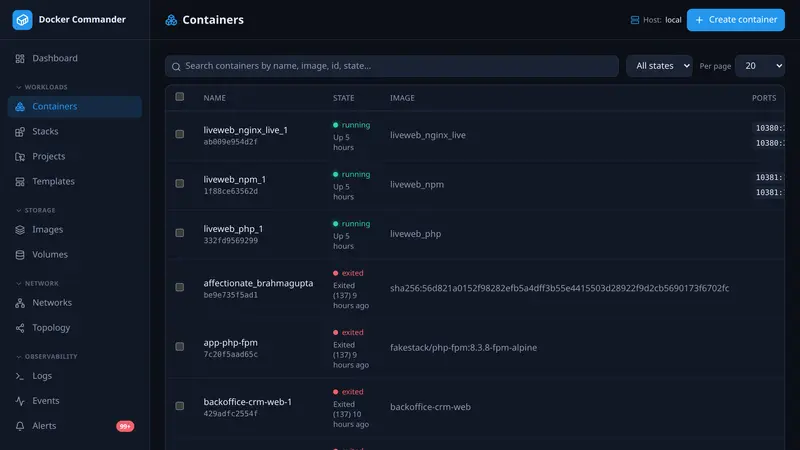This screenshot has width=800, height=450.
Task: Focus the search containers input field
Action: pos(392,66)
